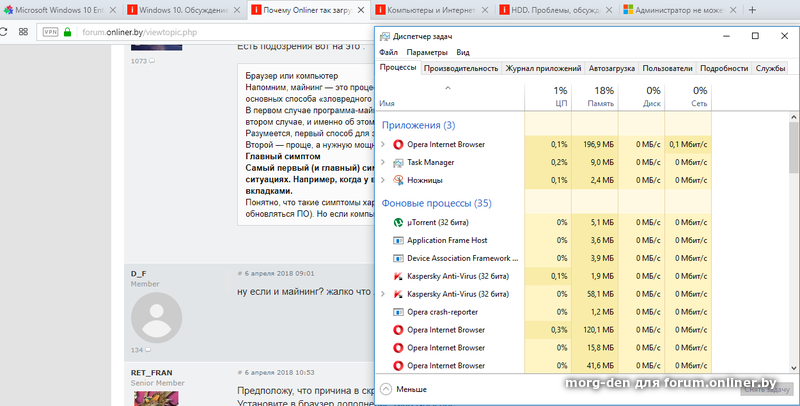Select the Приложения (3) group header
800x406 pixels.
(x=418, y=125)
